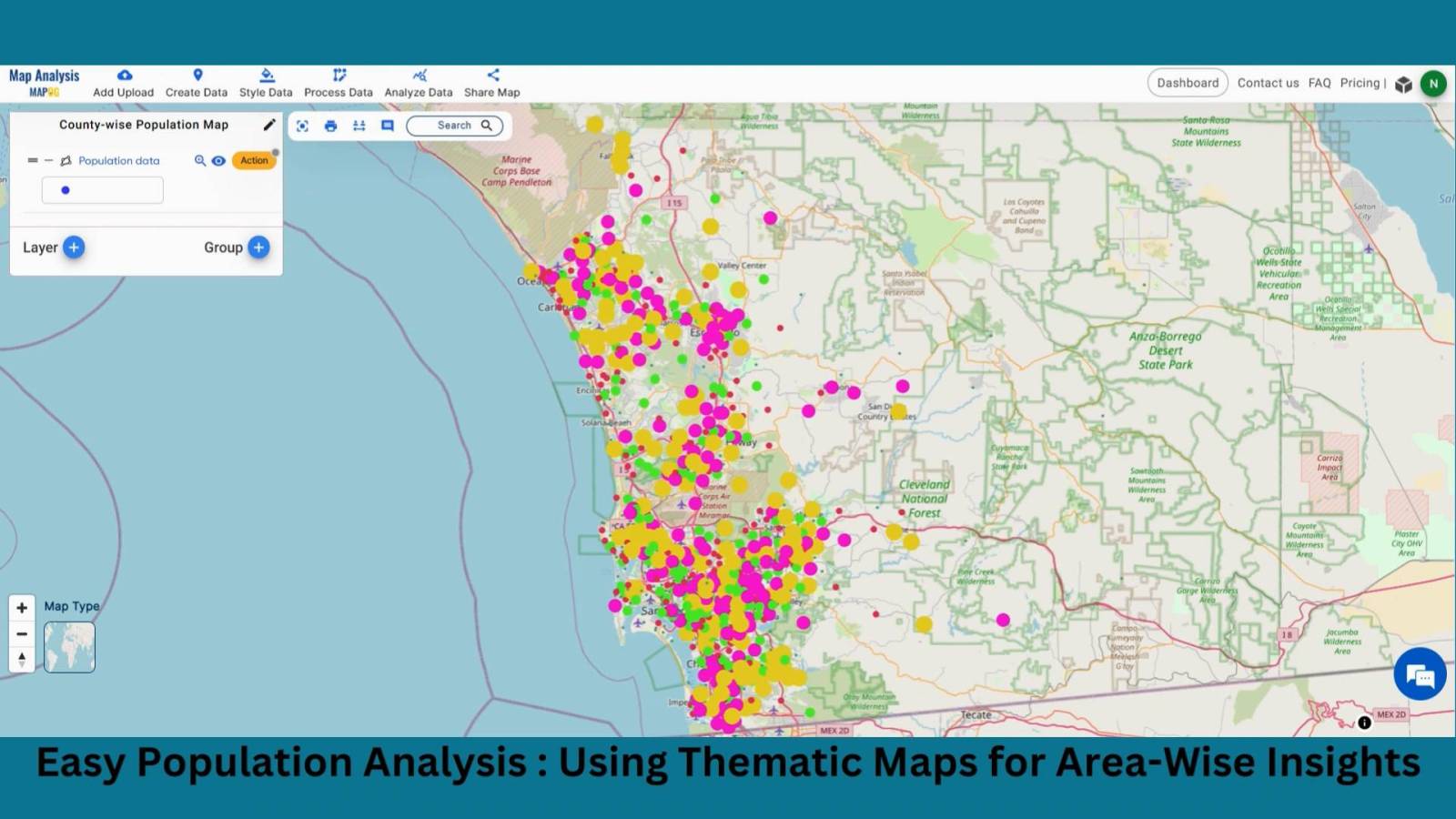Expand the Map Type selector

pos(69,647)
